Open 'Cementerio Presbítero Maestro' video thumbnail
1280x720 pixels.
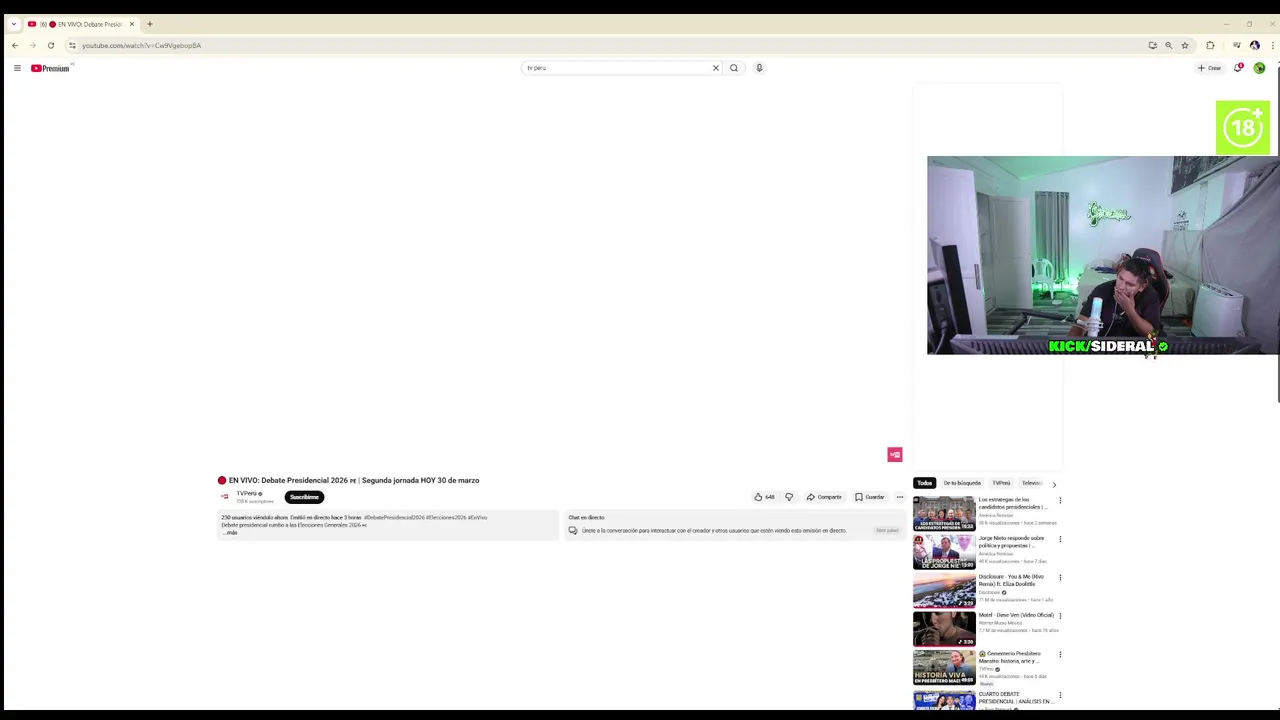(x=944, y=667)
